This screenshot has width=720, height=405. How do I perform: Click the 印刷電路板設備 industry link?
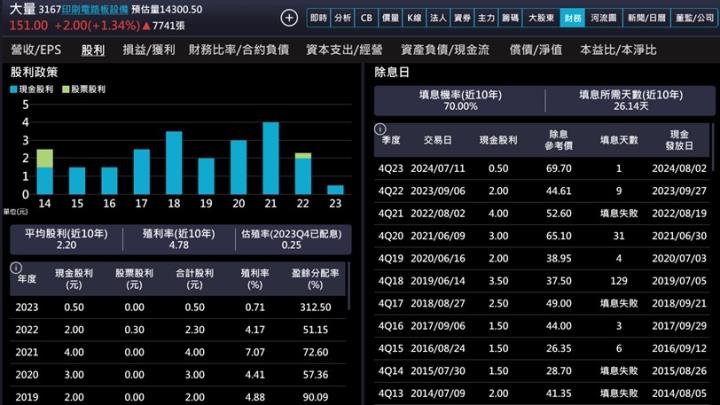pyautogui.click(x=95, y=9)
